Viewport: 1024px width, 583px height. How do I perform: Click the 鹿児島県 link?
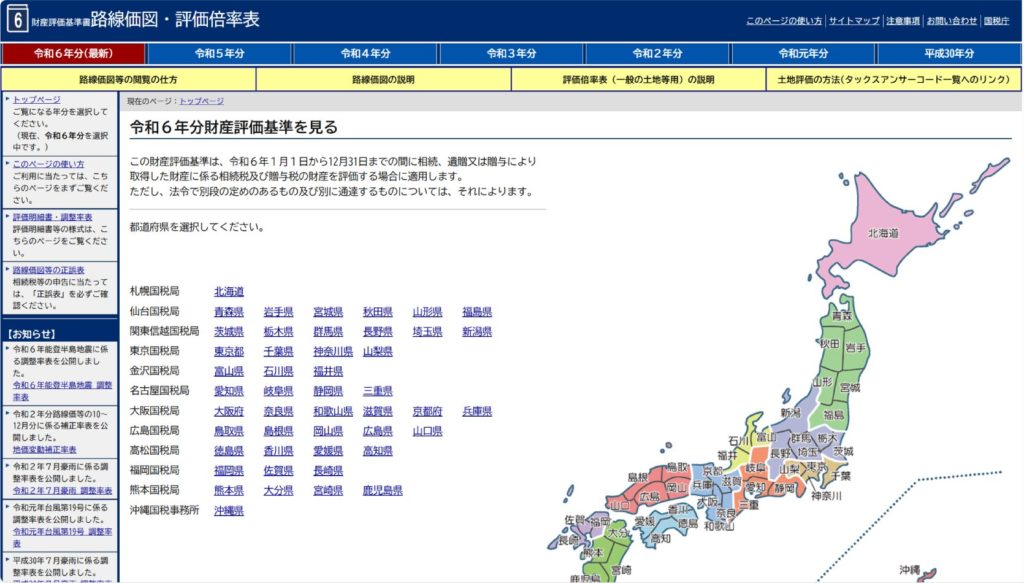coord(383,490)
